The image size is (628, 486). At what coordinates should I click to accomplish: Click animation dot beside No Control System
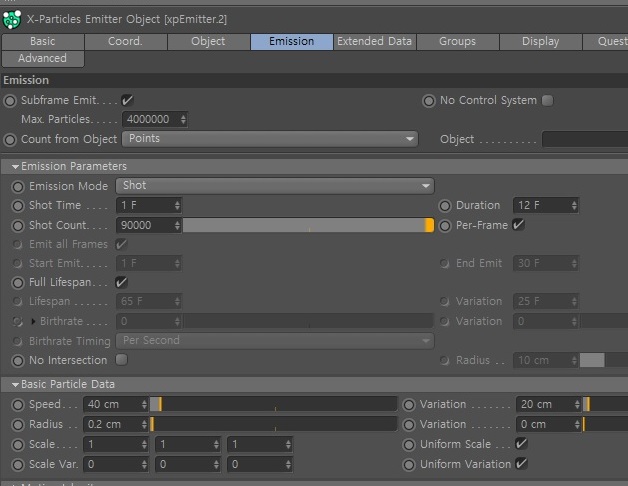tap(429, 101)
